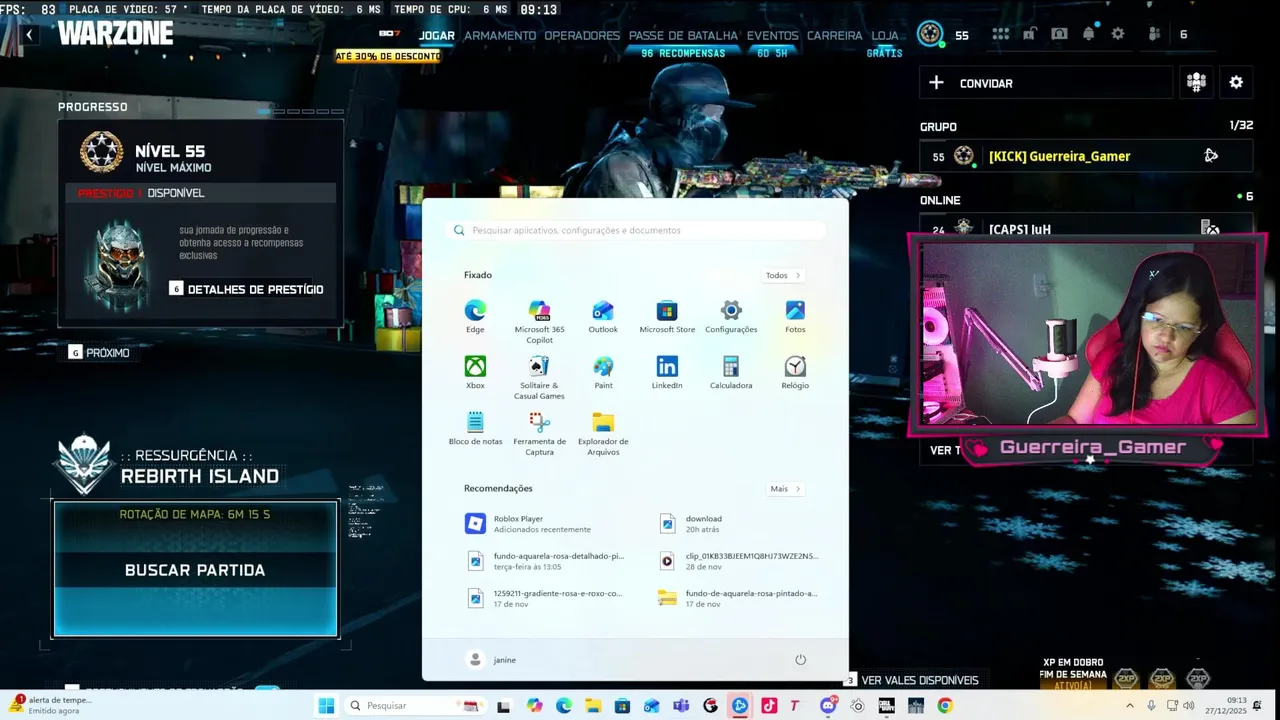Open the group channel icon beside Convidar
The image size is (1280, 720).
[1196, 83]
